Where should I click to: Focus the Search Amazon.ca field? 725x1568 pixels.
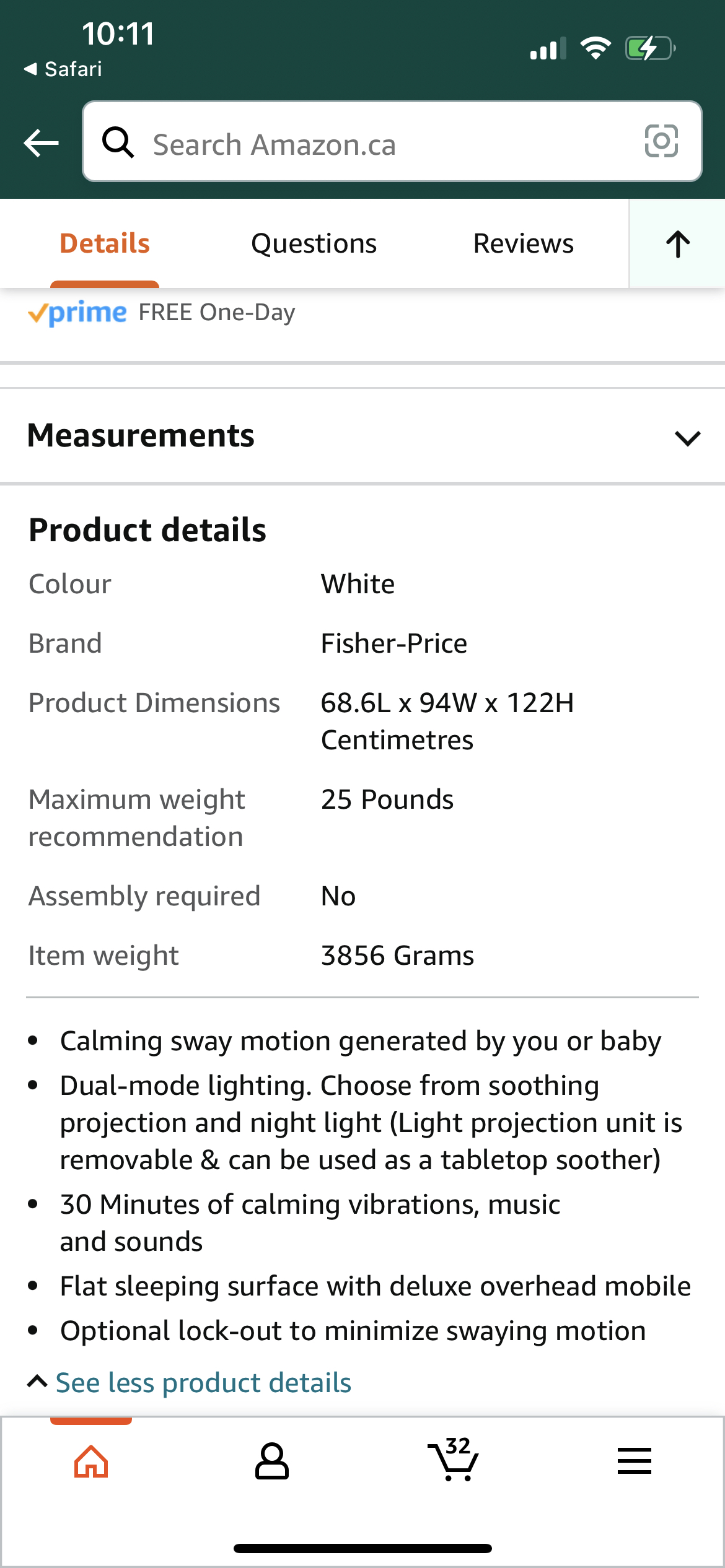click(392, 142)
